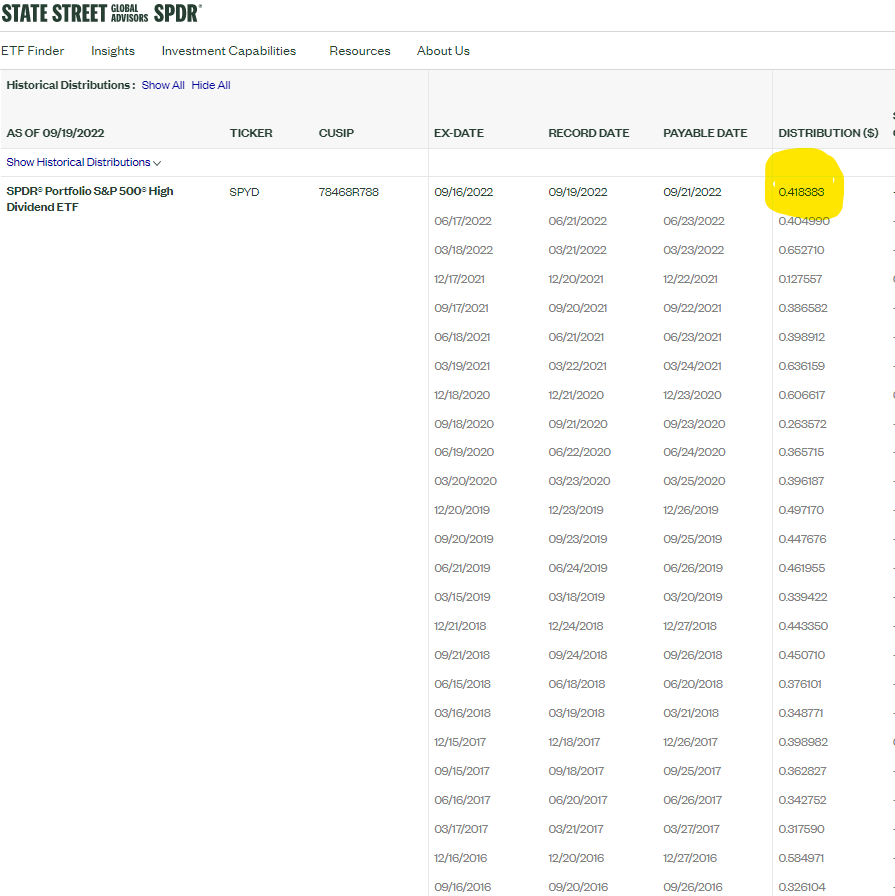This screenshot has width=895, height=896.
Task: Select payable date 12/26/2017
Action: click(x=690, y=743)
